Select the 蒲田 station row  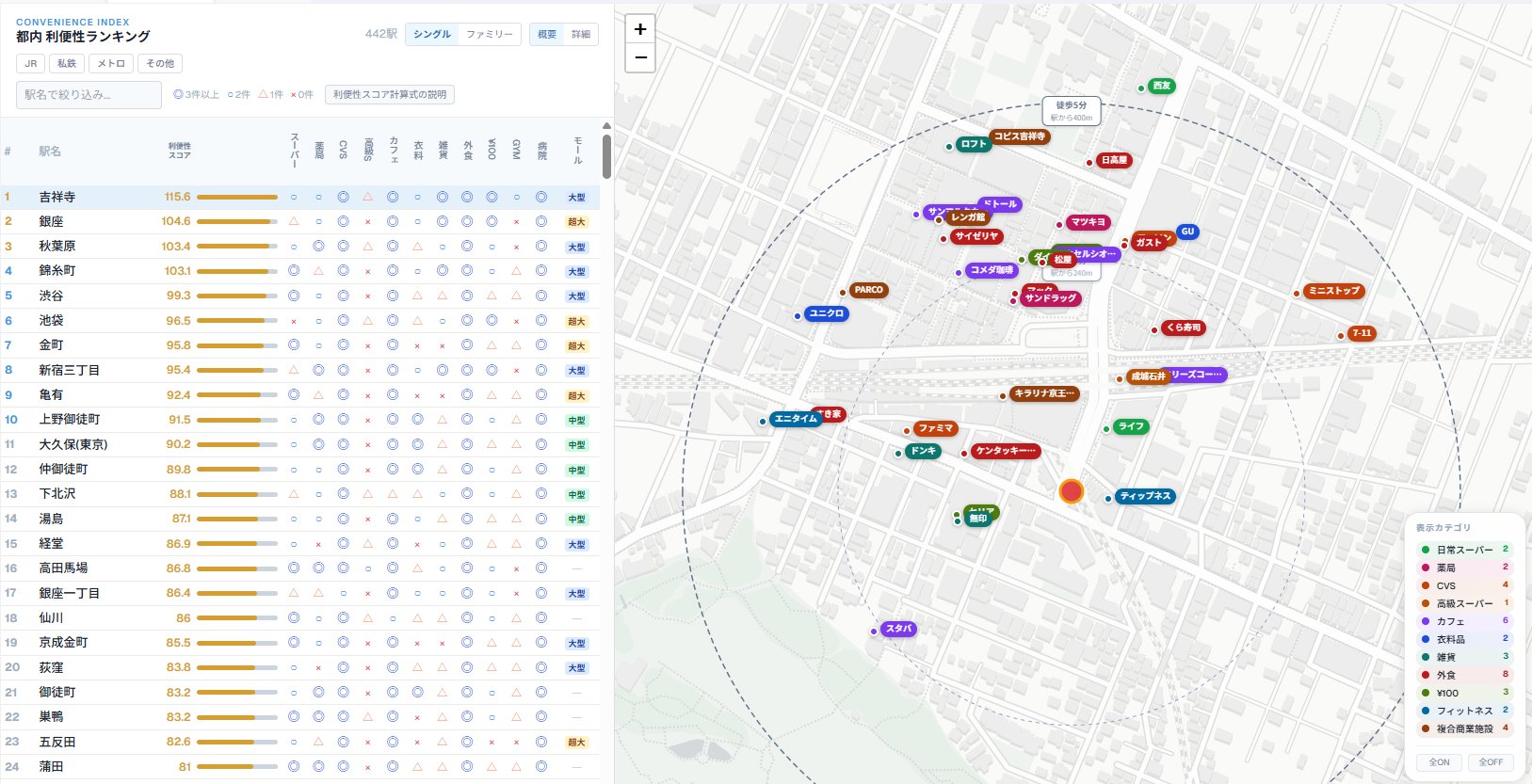(x=300, y=766)
